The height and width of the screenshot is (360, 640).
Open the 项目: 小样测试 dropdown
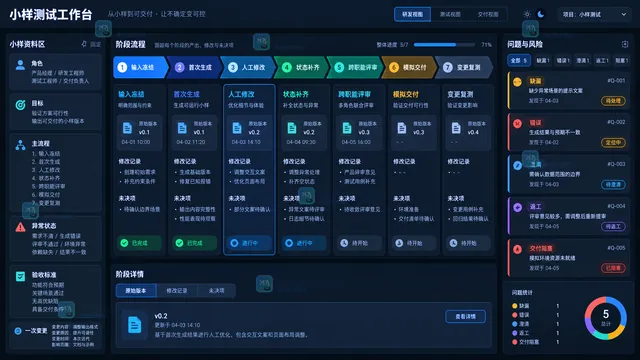coord(594,14)
